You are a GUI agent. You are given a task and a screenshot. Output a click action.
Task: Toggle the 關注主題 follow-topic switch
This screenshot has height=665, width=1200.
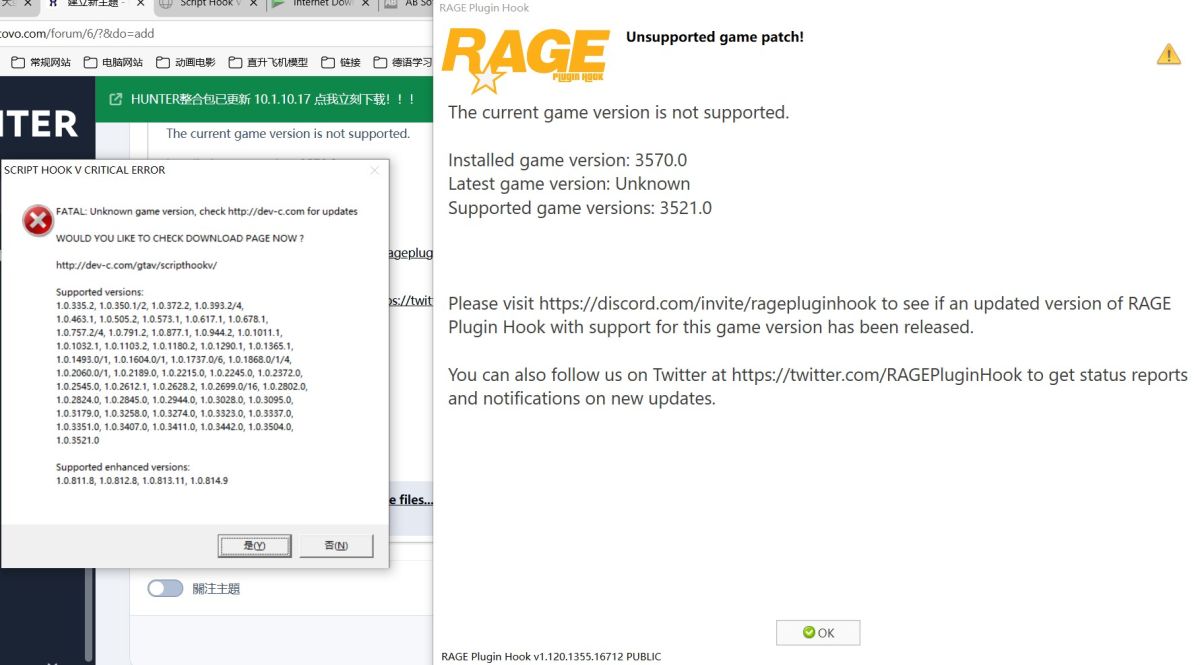pos(165,588)
